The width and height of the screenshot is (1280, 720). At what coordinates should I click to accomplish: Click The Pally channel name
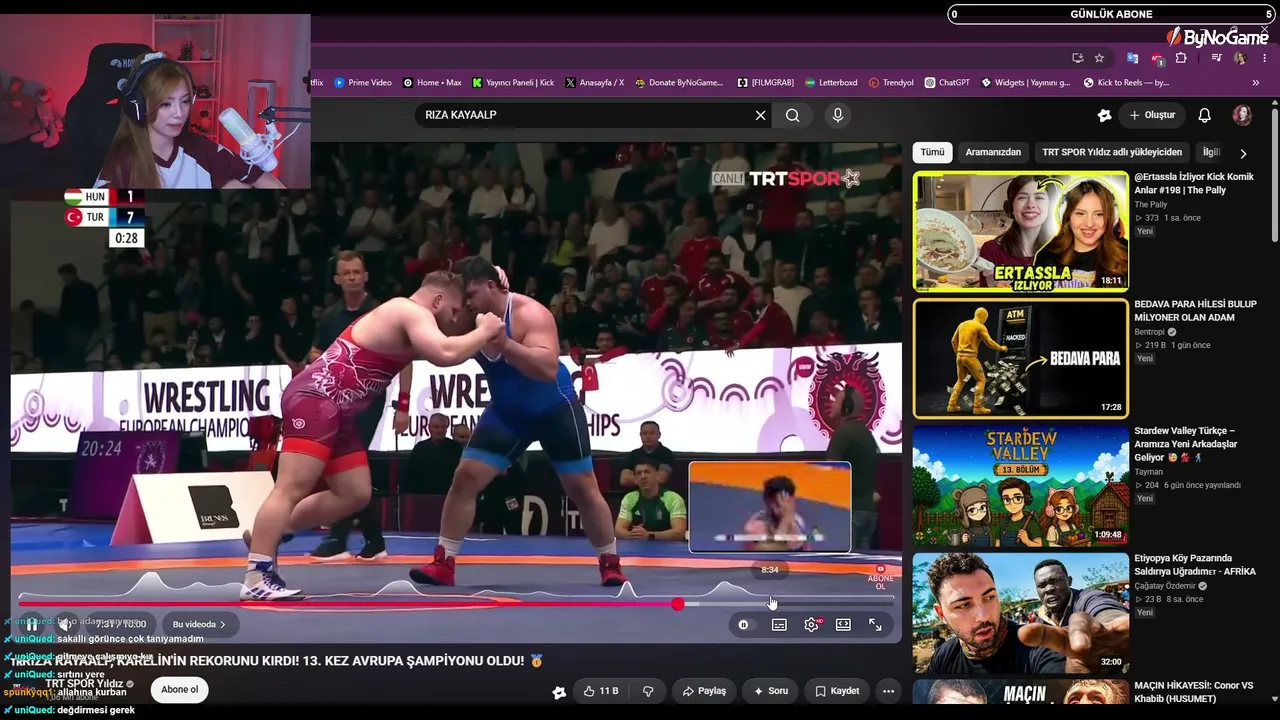(x=1150, y=204)
